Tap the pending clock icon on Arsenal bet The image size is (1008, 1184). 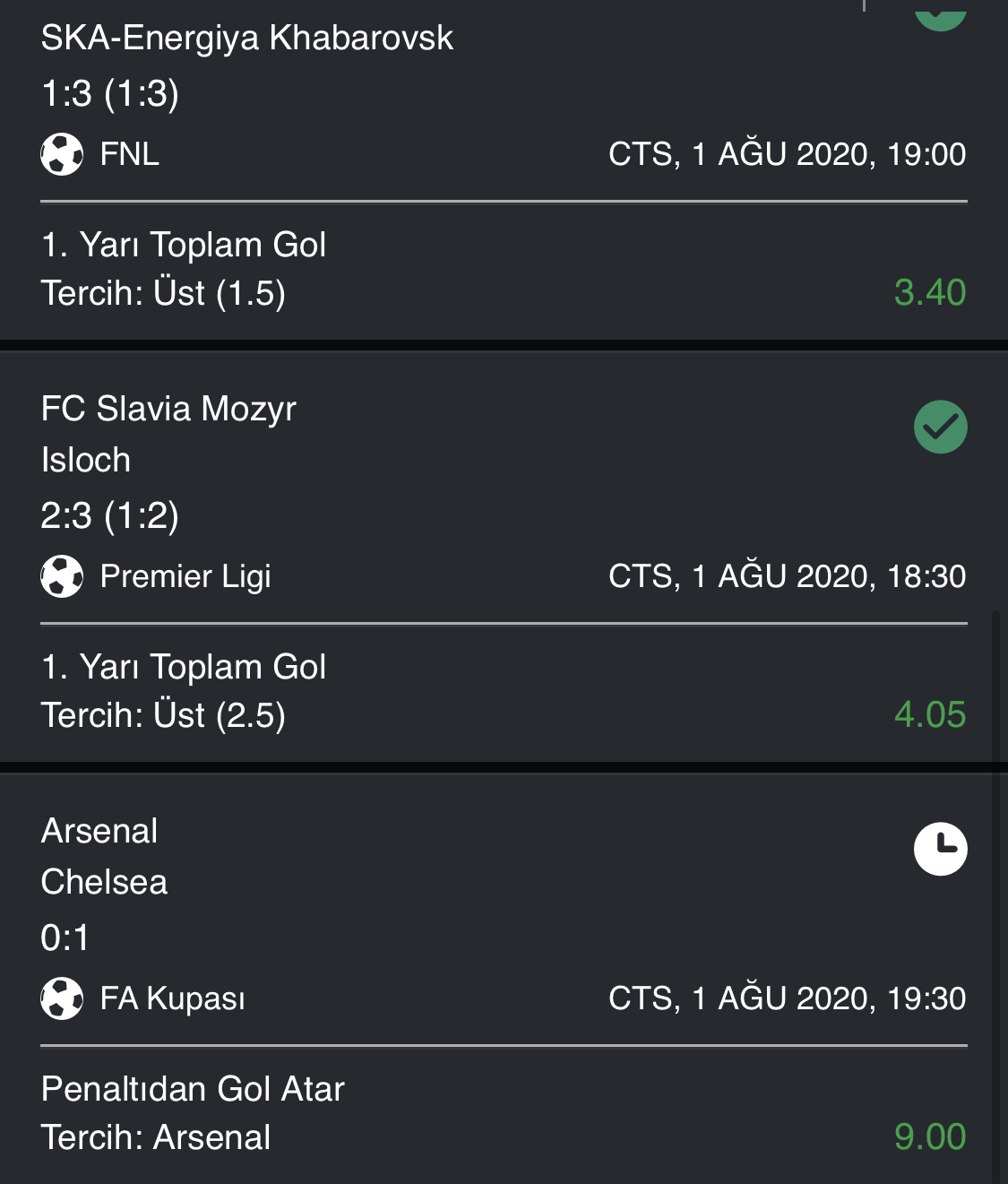point(940,849)
